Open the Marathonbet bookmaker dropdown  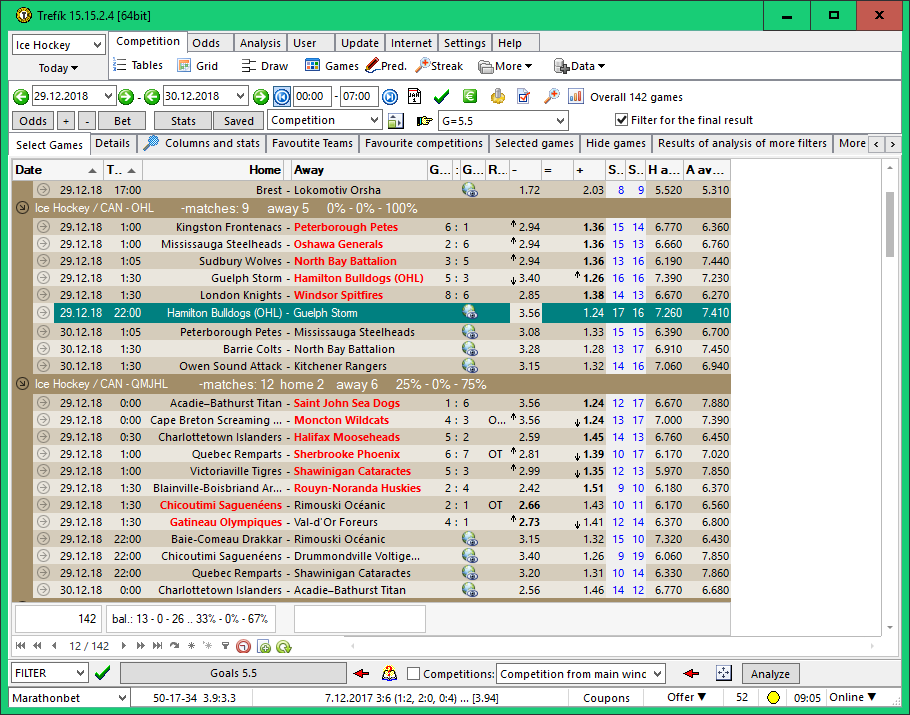[122, 697]
